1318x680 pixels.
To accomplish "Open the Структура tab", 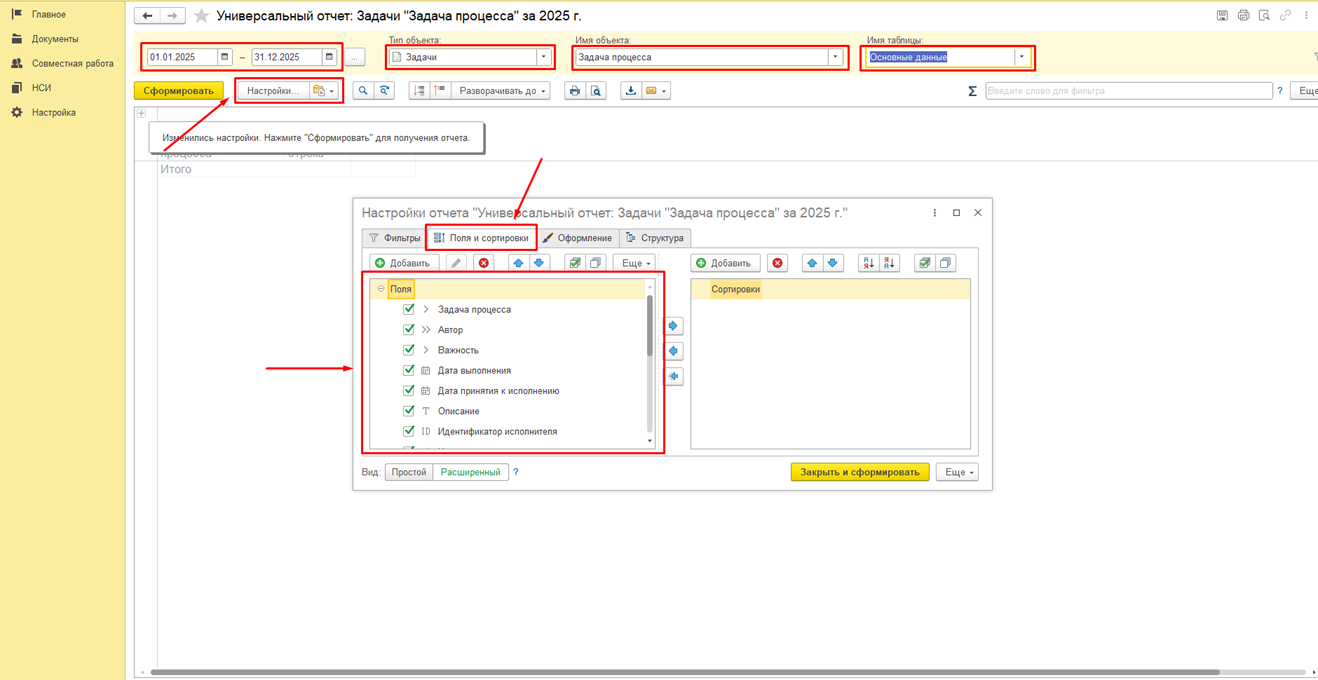I will 654,238.
